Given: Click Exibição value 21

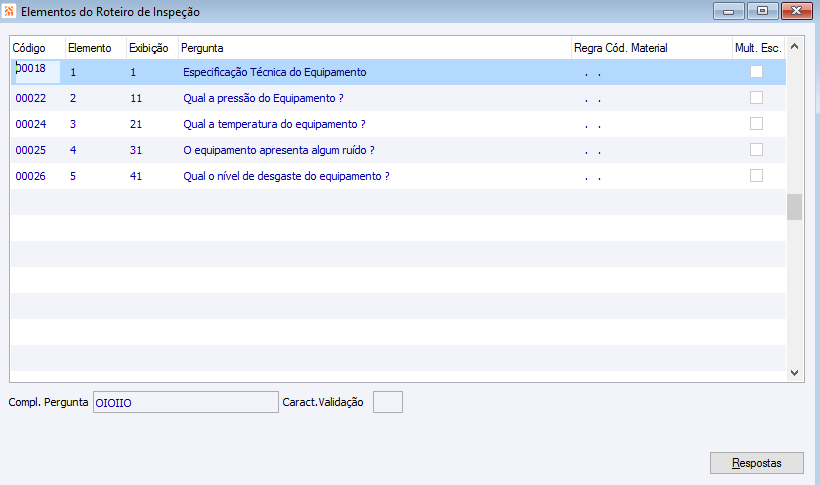Looking at the screenshot, I should tap(136, 125).
